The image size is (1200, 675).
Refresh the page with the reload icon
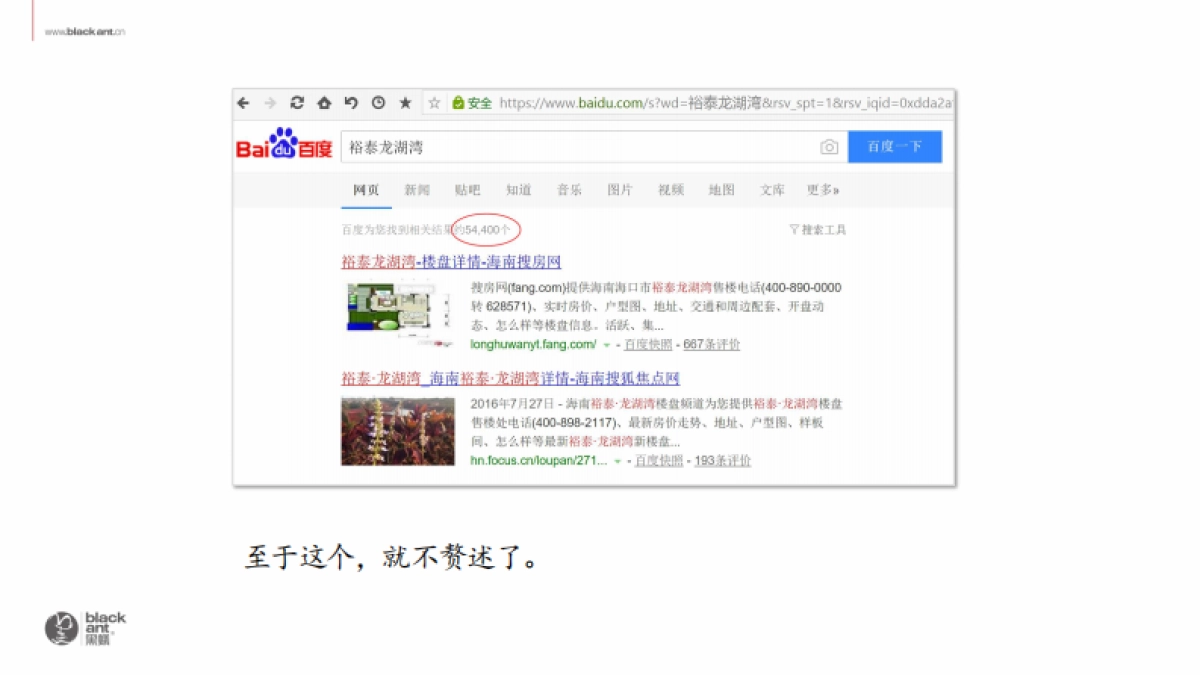tap(297, 103)
